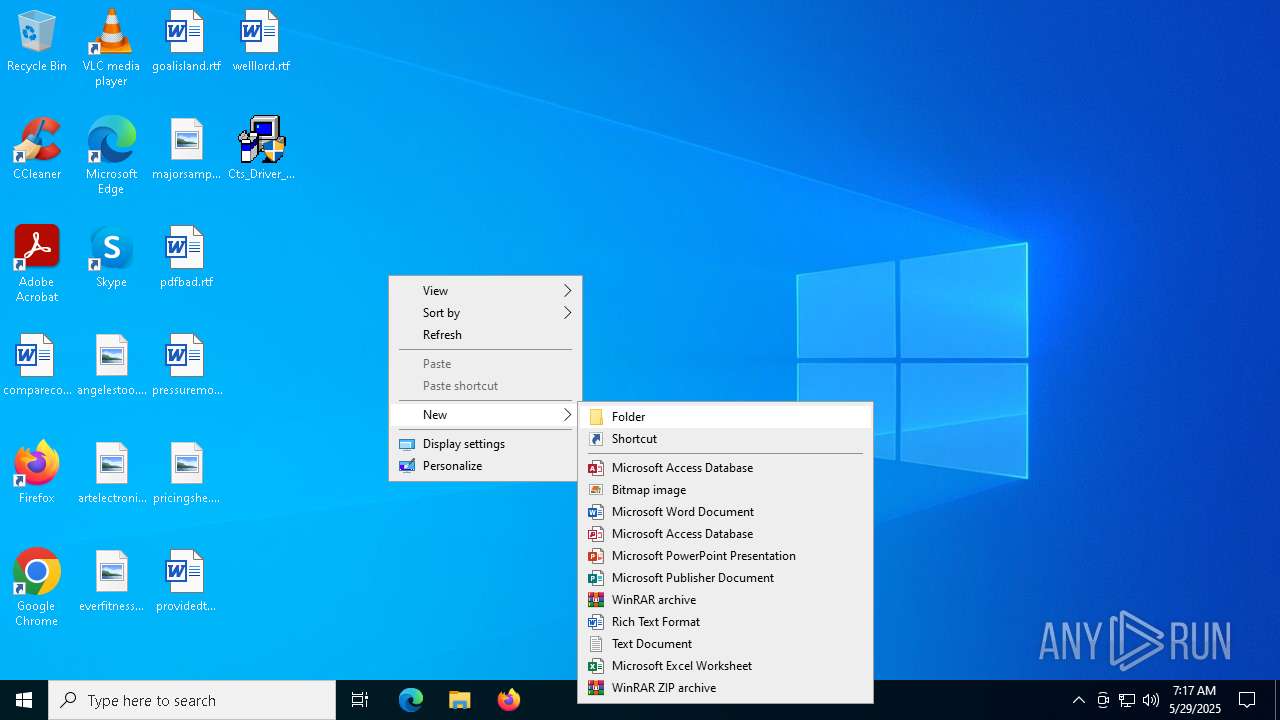Select the Google Chrome desktop shortcut
1280x720 pixels.
pos(37,588)
